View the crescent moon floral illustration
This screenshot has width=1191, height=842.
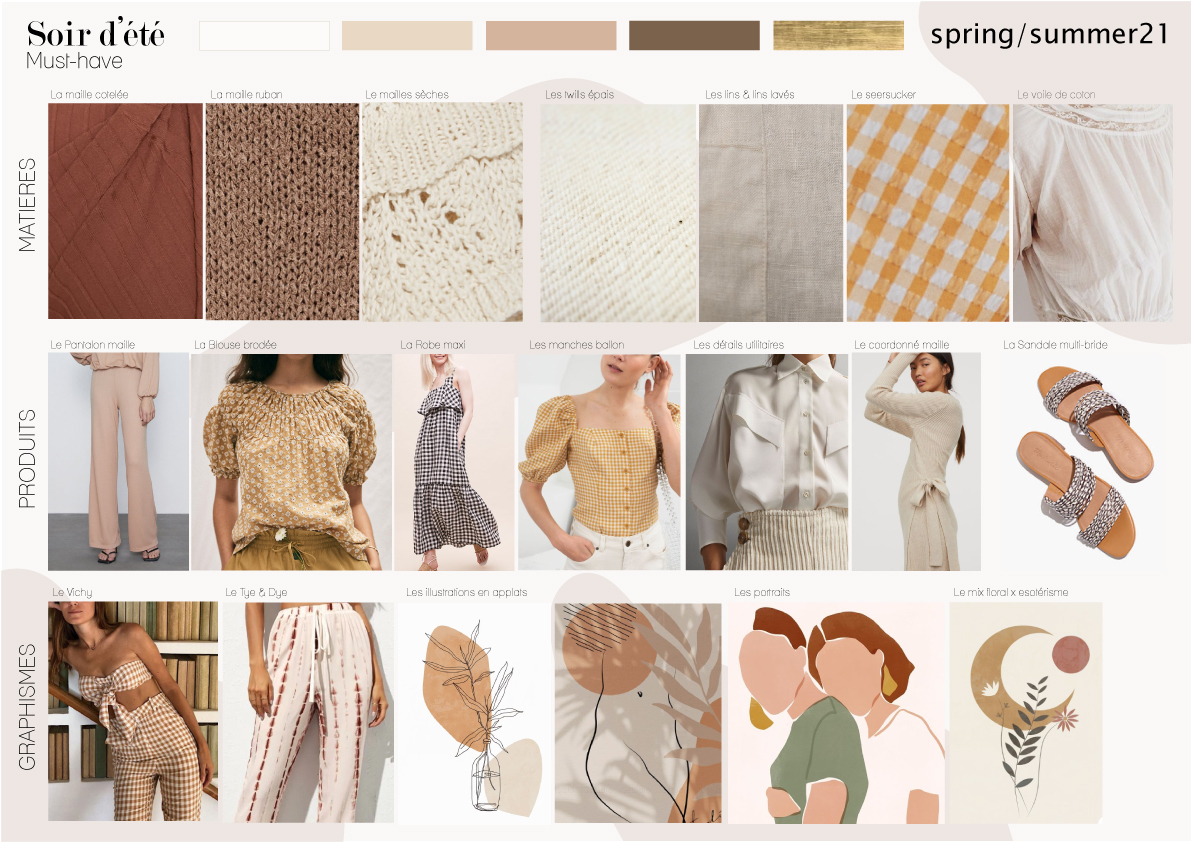(x=1025, y=714)
